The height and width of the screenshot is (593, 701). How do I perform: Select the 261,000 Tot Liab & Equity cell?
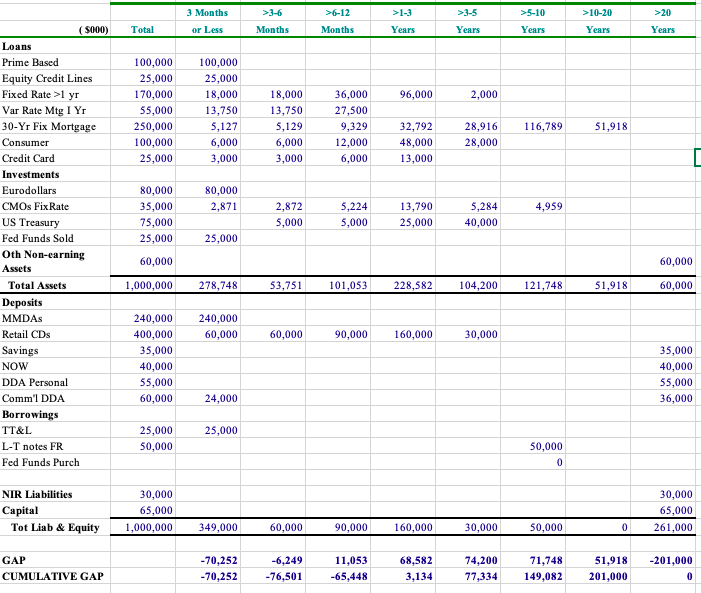[673, 528]
